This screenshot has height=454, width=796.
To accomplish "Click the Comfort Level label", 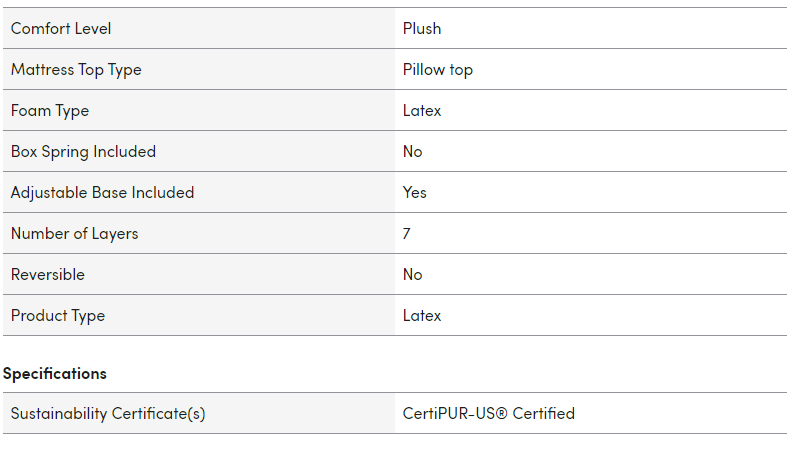I will pos(61,28).
